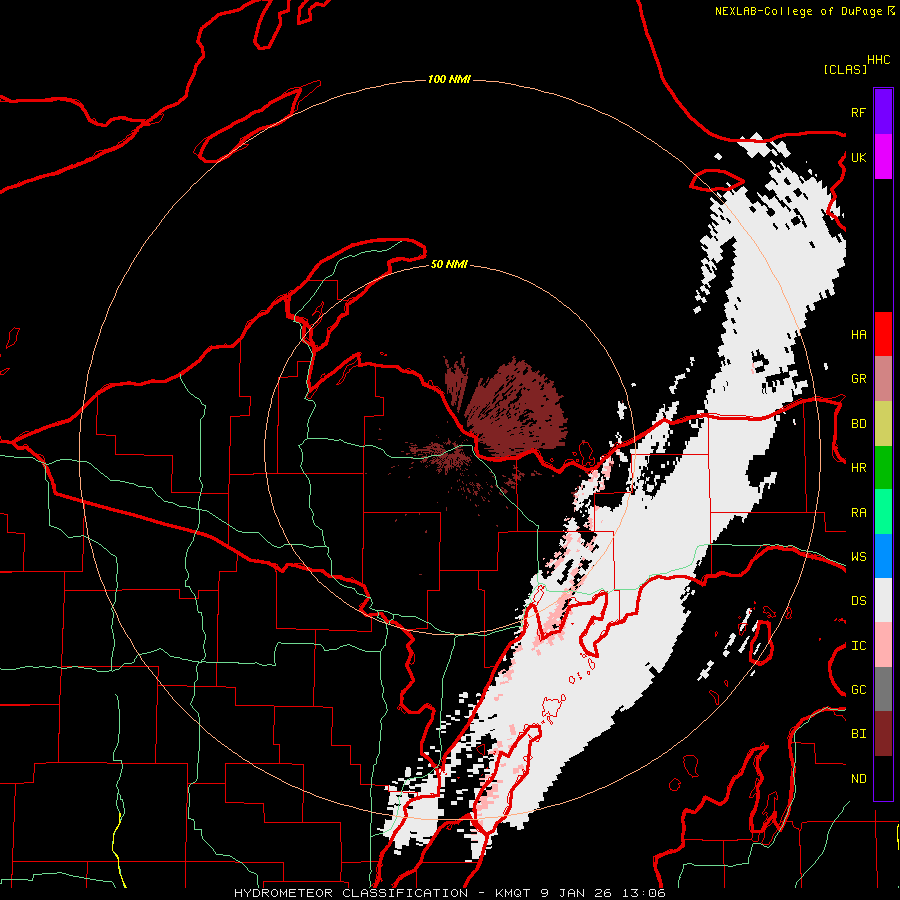900x900 pixels.
Task: Click the WS legend label
Action: point(858,556)
